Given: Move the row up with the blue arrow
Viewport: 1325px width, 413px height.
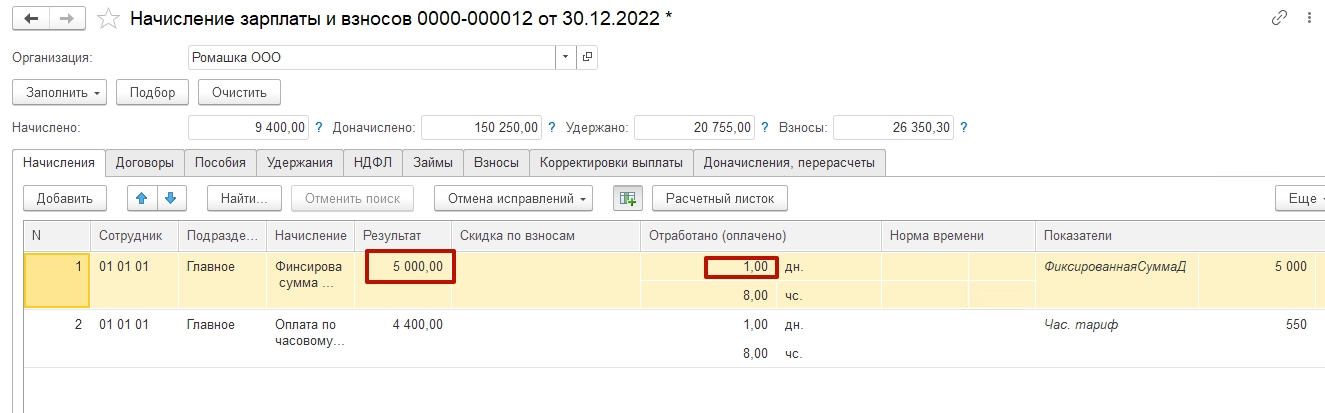Looking at the screenshot, I should click(141, 199).
